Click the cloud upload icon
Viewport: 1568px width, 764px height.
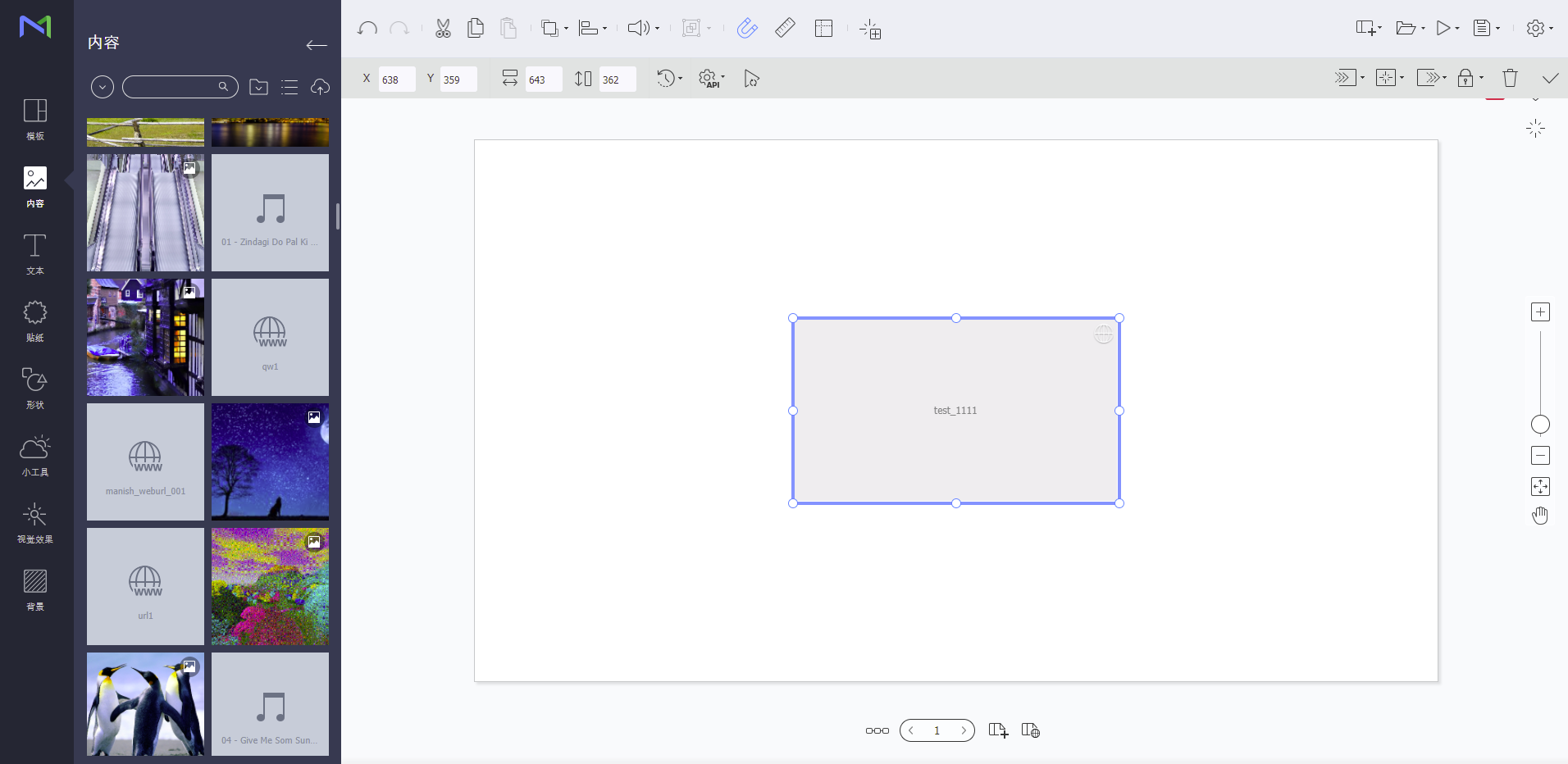tap(320, 87)
